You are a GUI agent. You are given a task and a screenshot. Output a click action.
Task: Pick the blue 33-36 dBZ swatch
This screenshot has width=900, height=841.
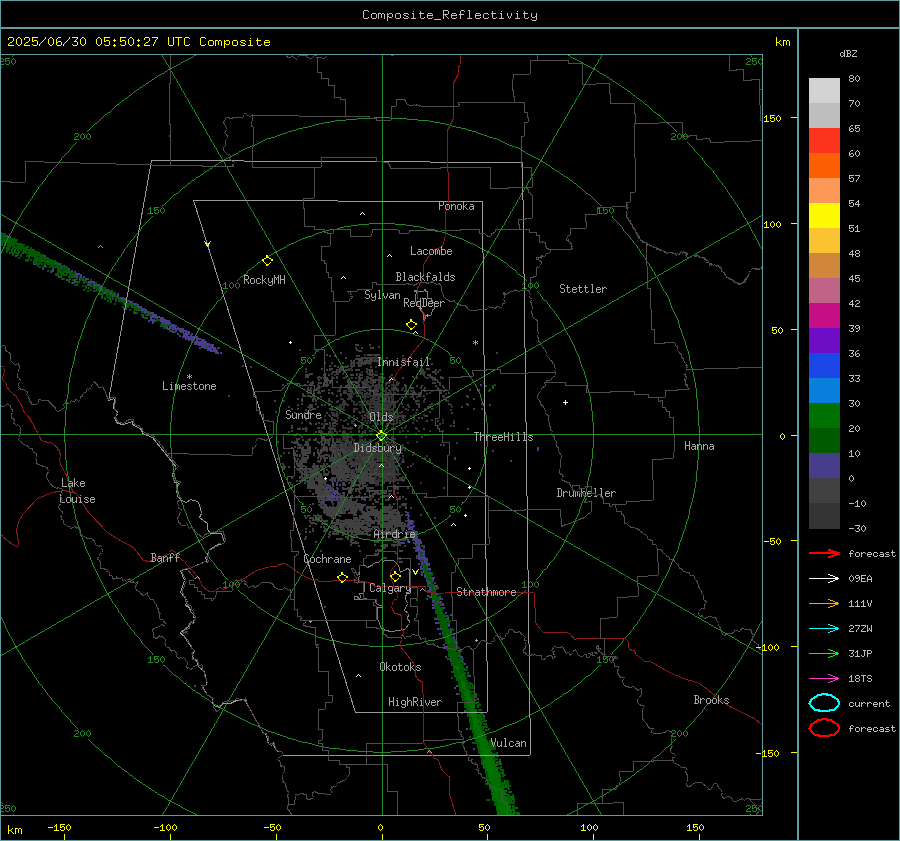(824, 366)
